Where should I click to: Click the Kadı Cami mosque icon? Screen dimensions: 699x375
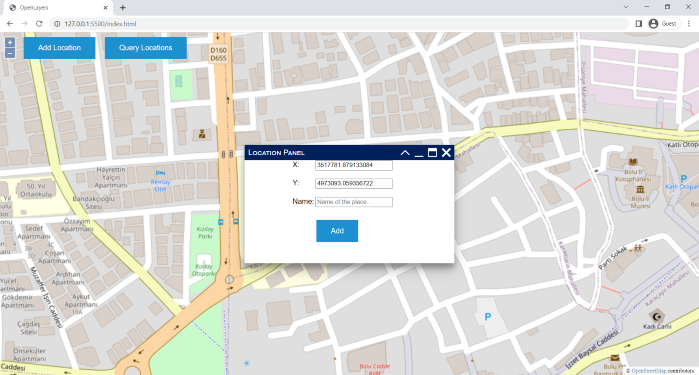[x=657, y=317]
